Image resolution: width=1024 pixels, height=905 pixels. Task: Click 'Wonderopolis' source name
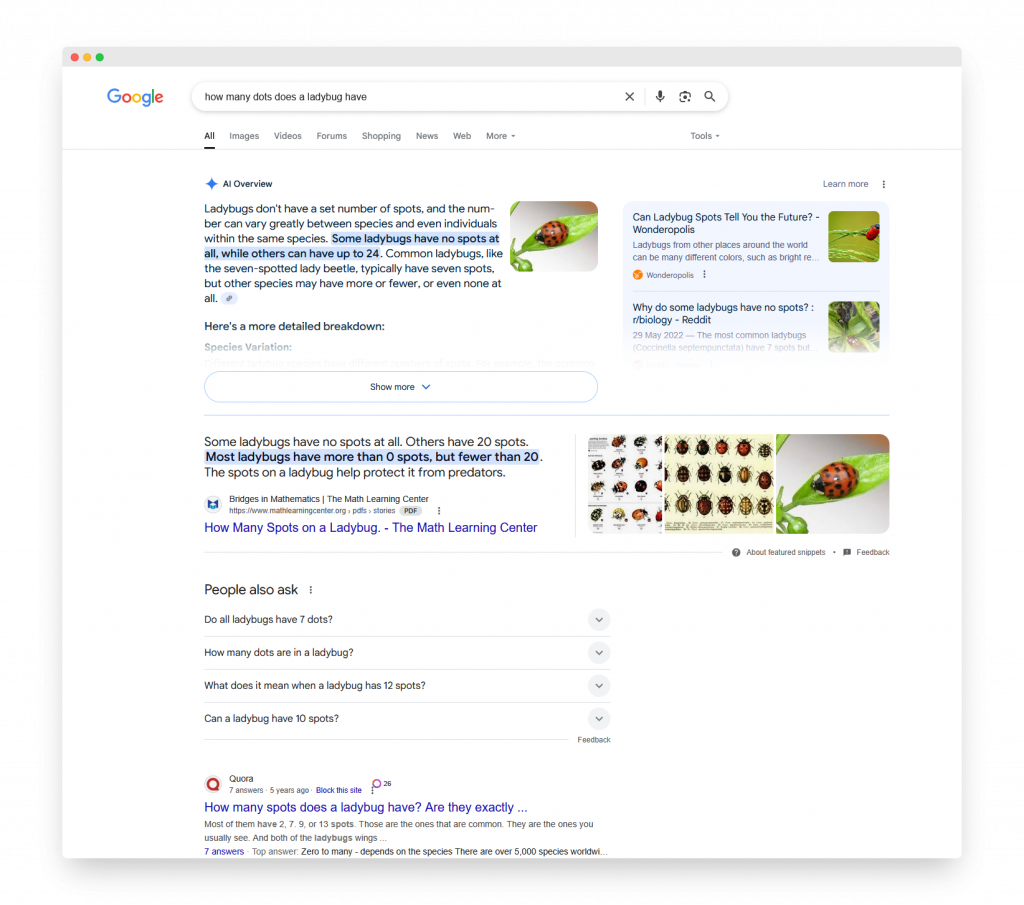[669, 275]
